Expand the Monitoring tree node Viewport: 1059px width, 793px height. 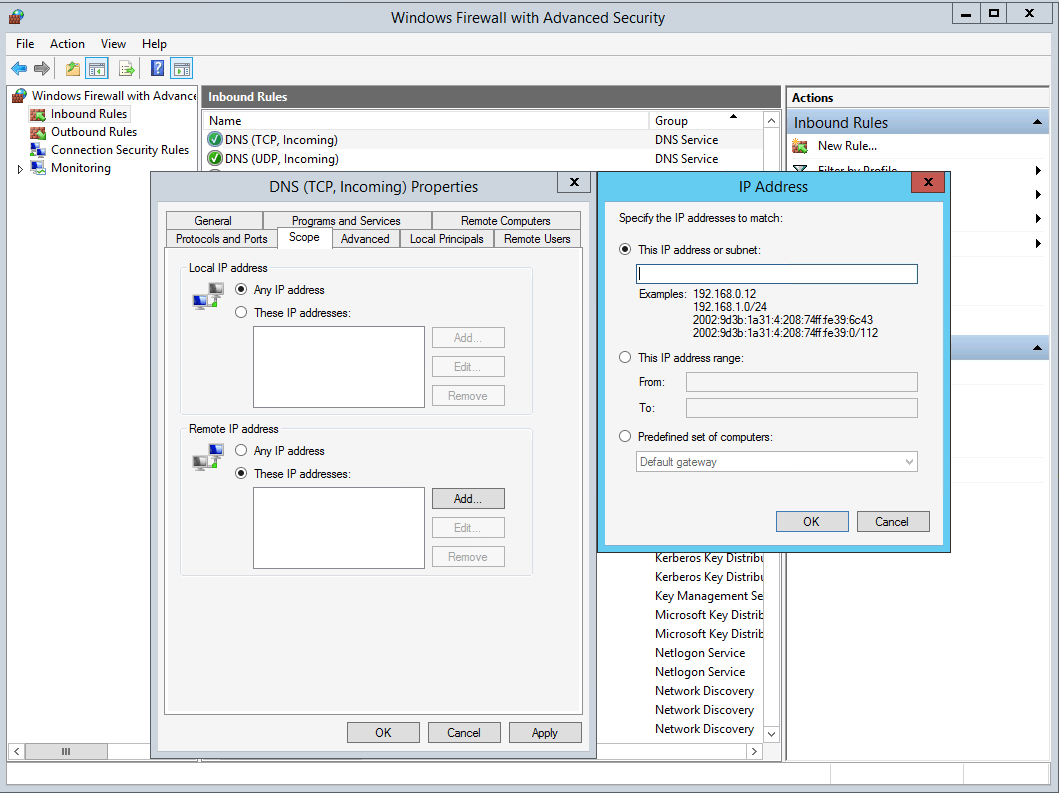(x=20, y=169)
